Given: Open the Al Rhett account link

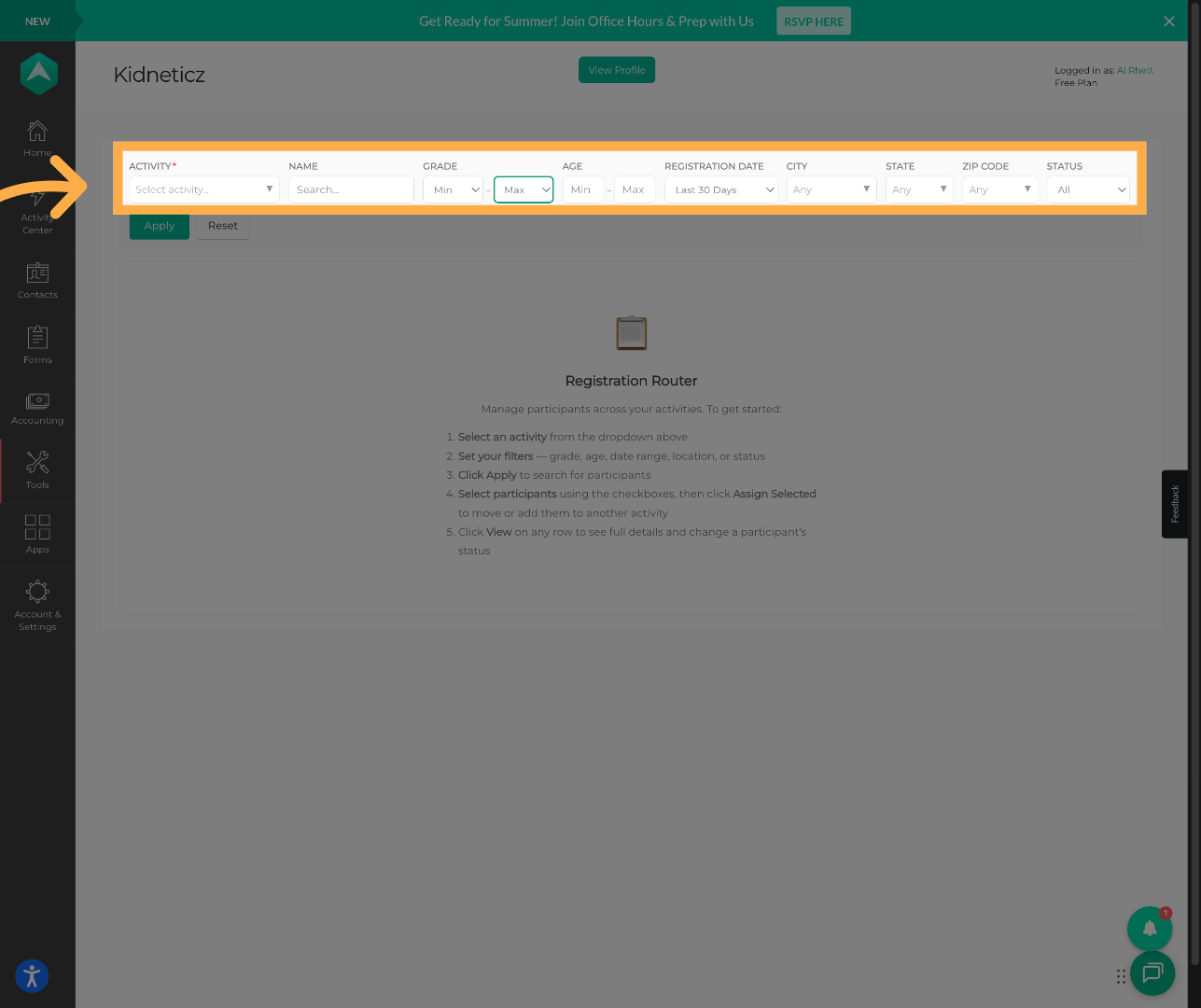Looking at the screenshot, I should click(x=1135, y=70).
